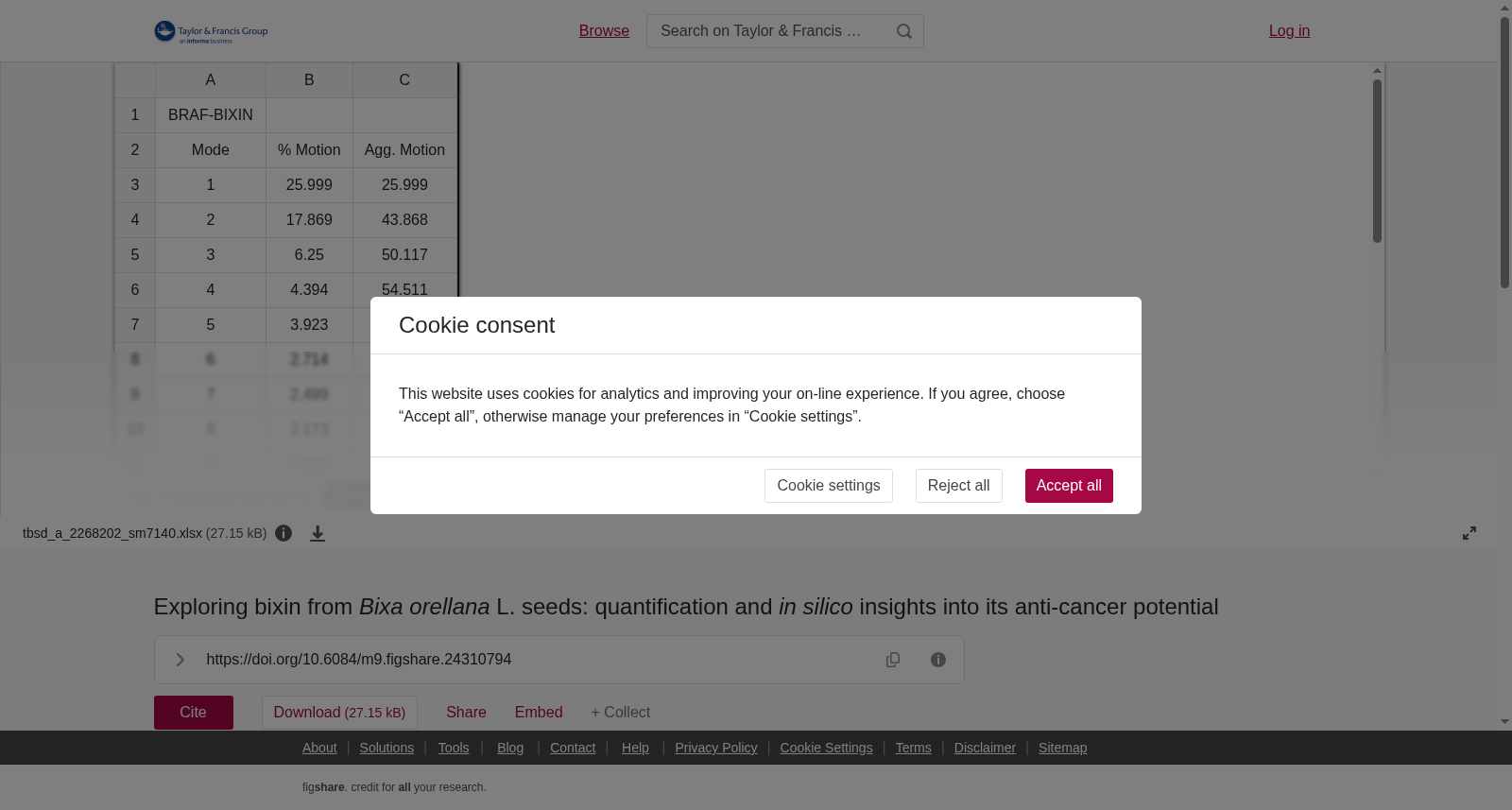This screenshot has height=810, width=1512.
Task: Click the download arrow icon beside file name
Action: [x=318, y=534]
